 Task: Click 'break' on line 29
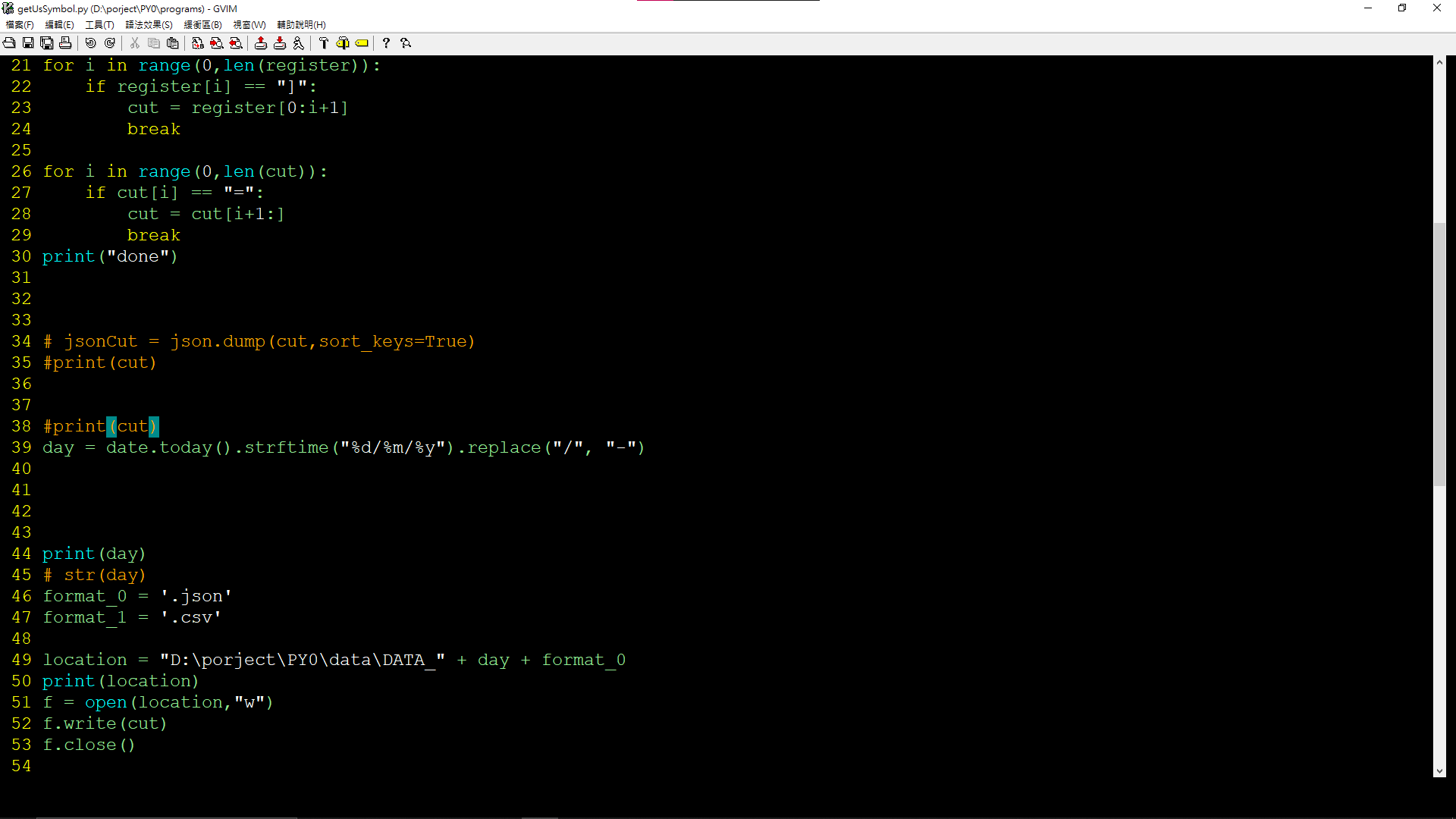(x=154, y=236)
